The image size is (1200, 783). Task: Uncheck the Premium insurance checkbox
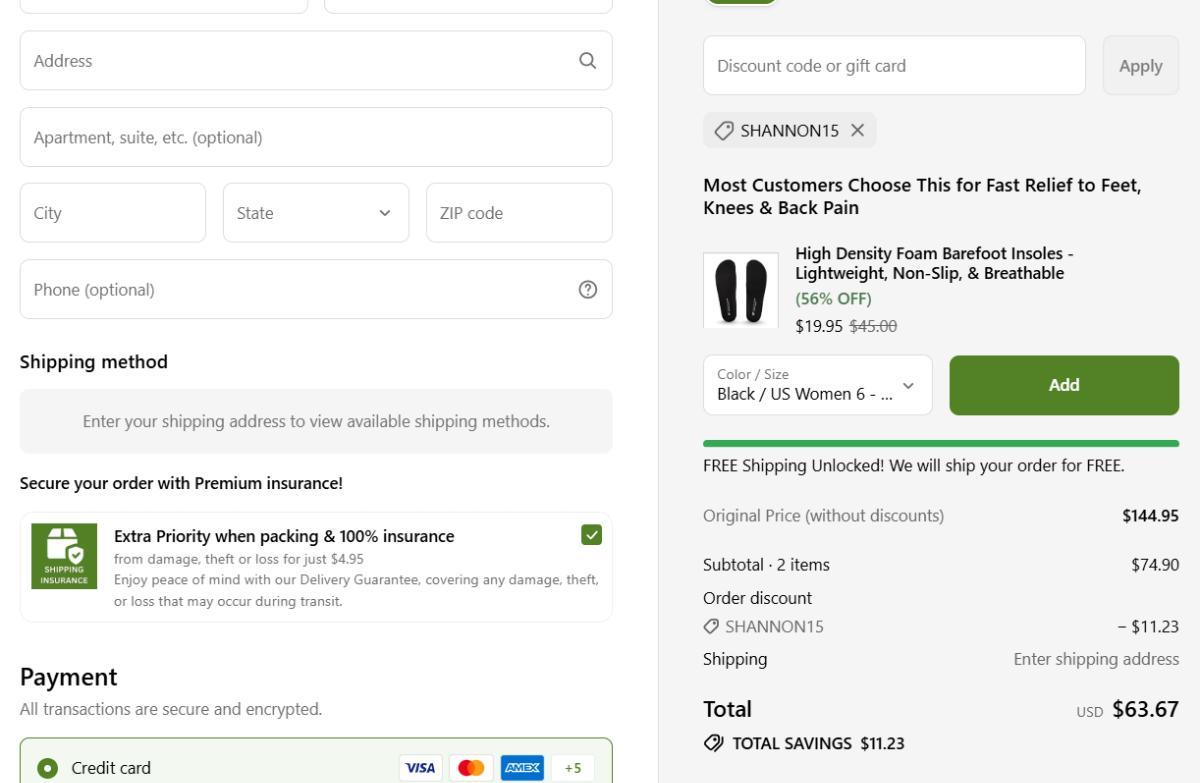(591, 535)
